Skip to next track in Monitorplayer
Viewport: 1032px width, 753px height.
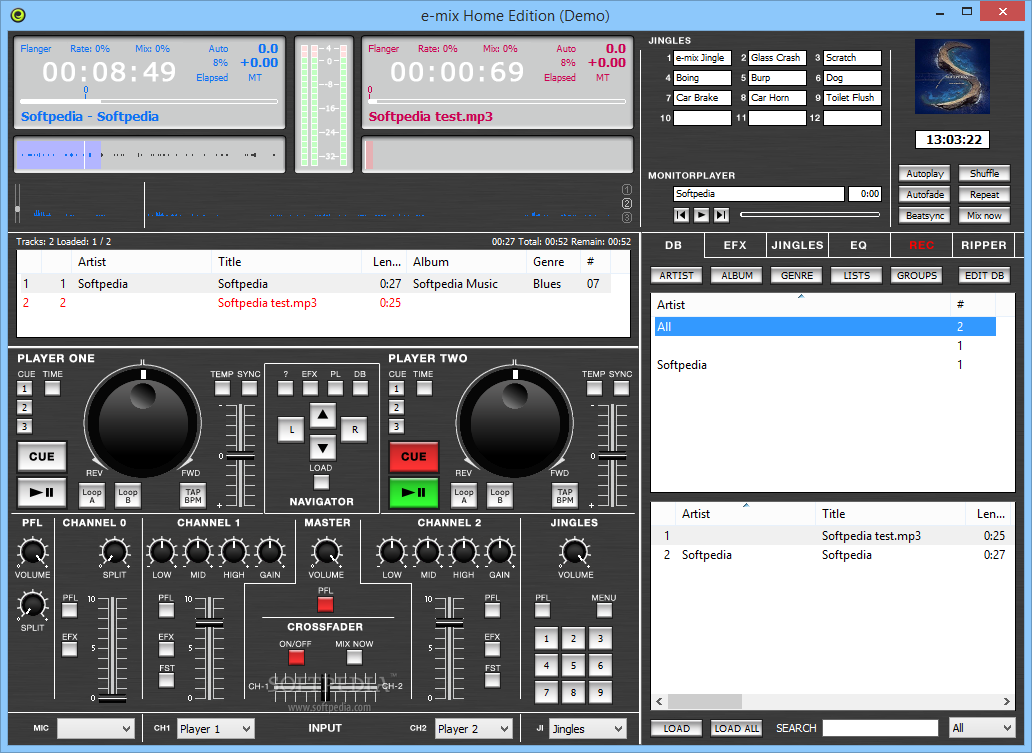click(721, 215)
